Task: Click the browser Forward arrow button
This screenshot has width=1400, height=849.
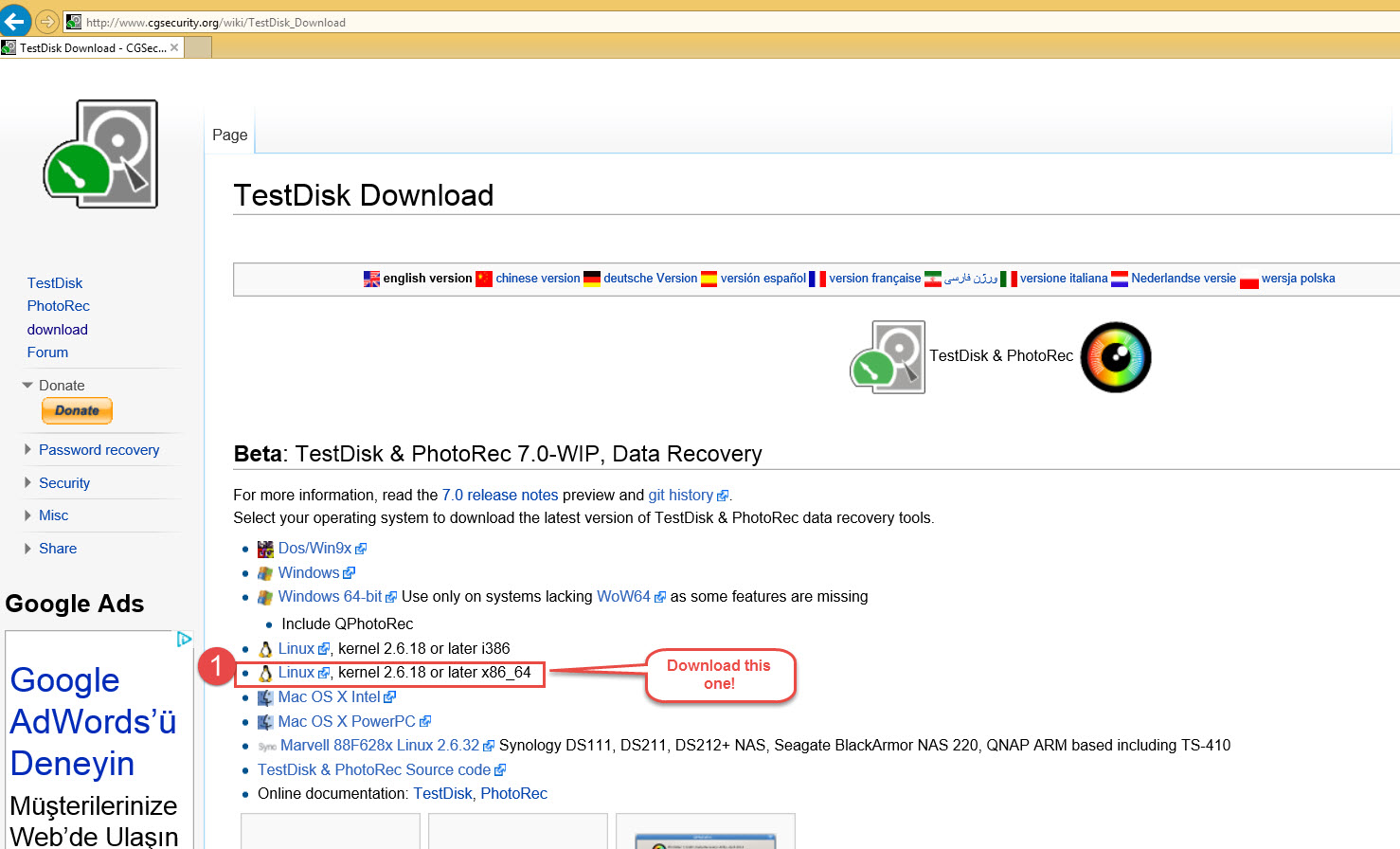Action: [x=47, y=22]
